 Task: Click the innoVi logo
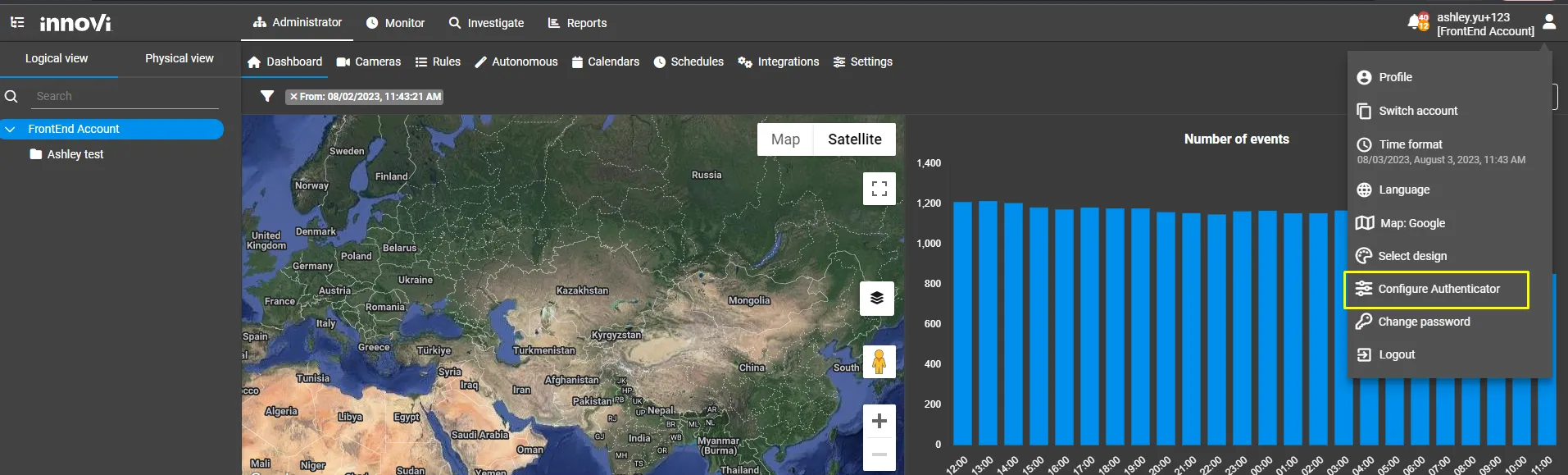75,23
